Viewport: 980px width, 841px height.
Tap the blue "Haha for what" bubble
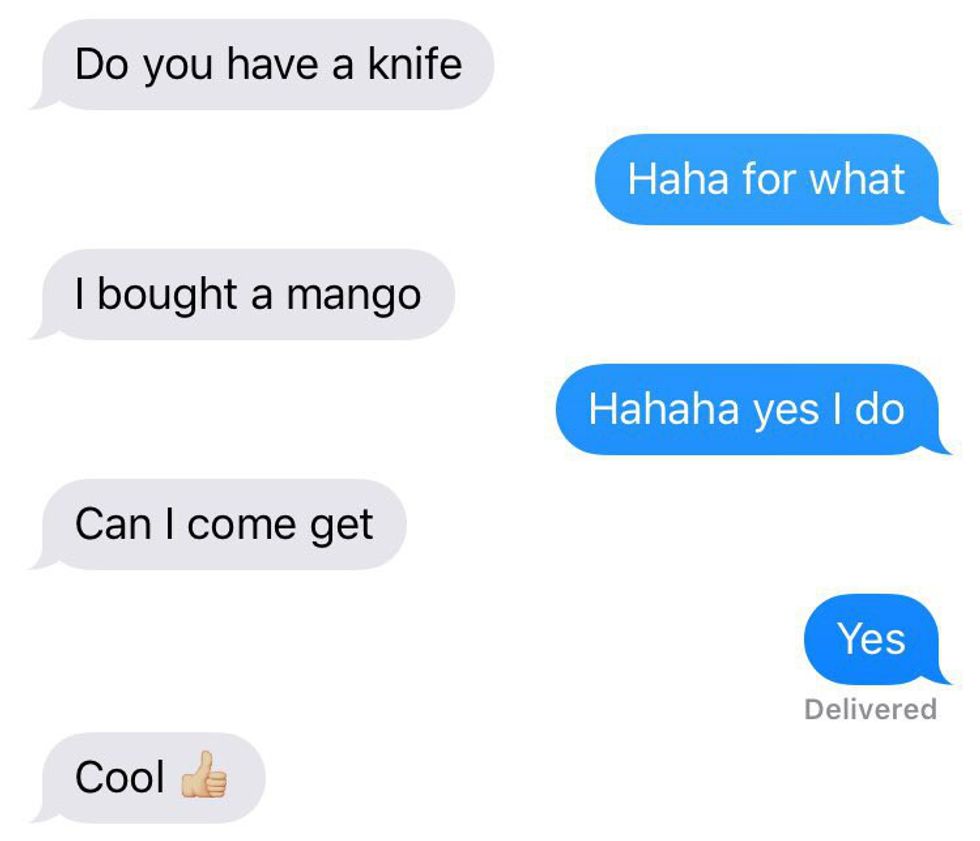click(x=772, y=179)
